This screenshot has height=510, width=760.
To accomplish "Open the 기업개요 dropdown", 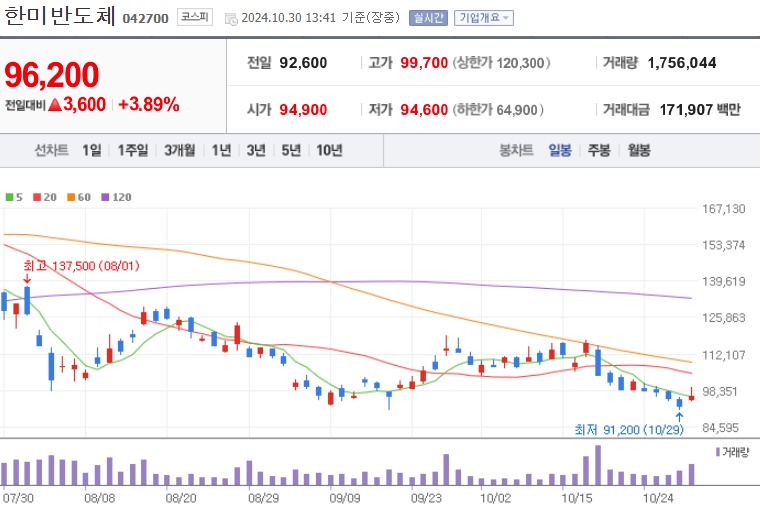I will click(483, 18).
